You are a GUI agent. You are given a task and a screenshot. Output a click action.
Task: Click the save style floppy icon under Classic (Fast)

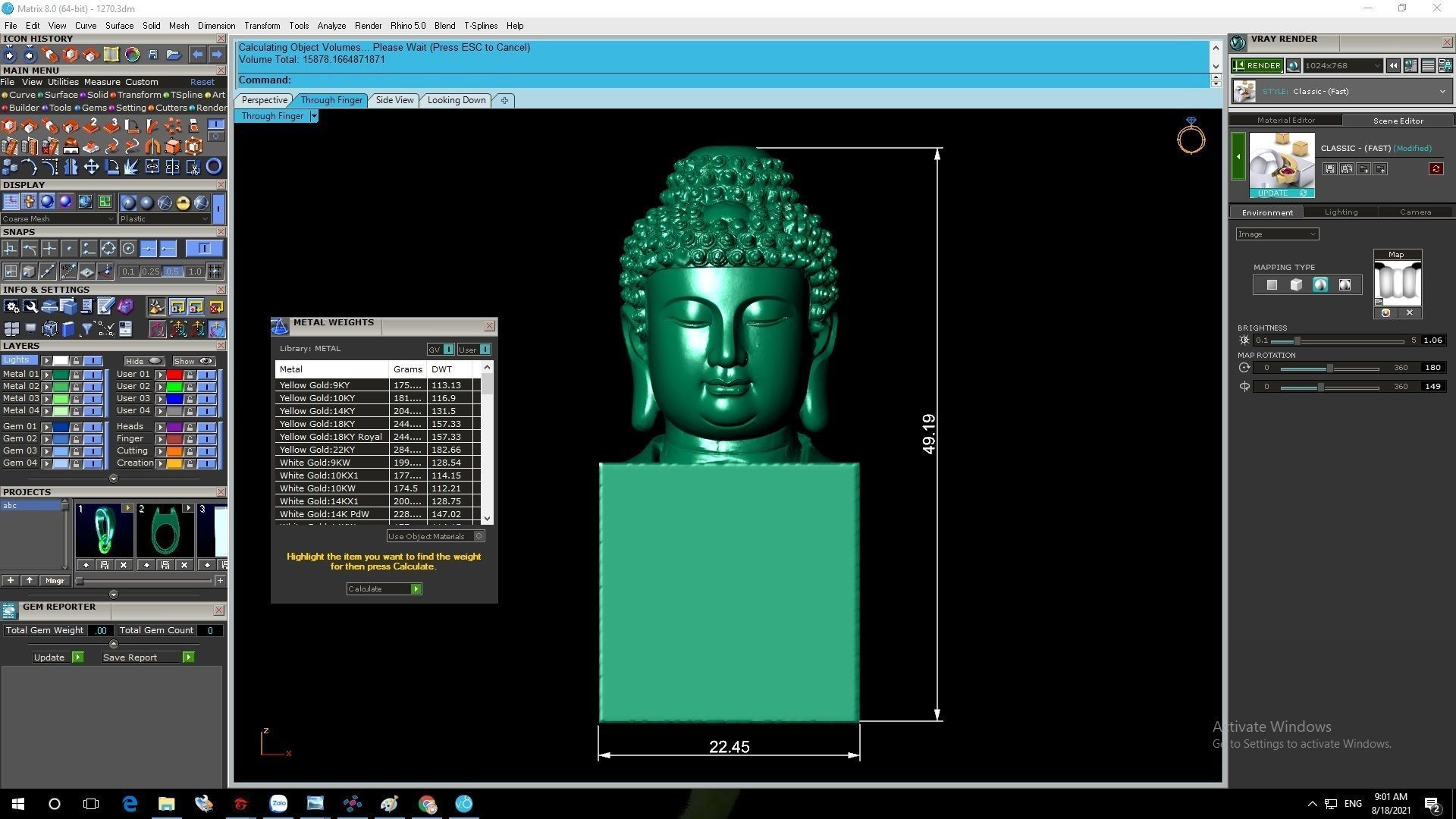point(1329,169)
